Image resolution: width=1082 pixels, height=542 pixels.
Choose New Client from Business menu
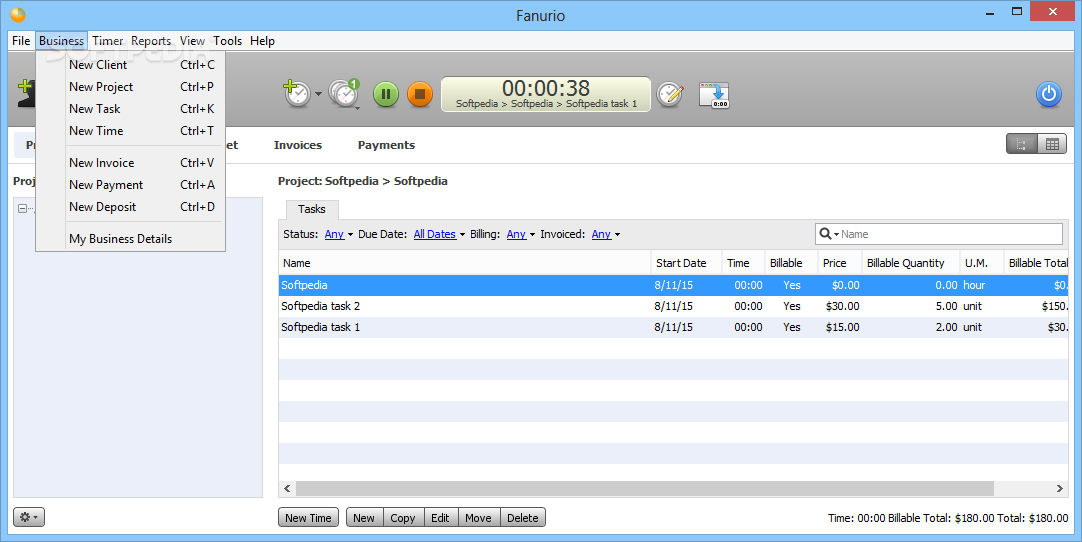tap(130, 65)
